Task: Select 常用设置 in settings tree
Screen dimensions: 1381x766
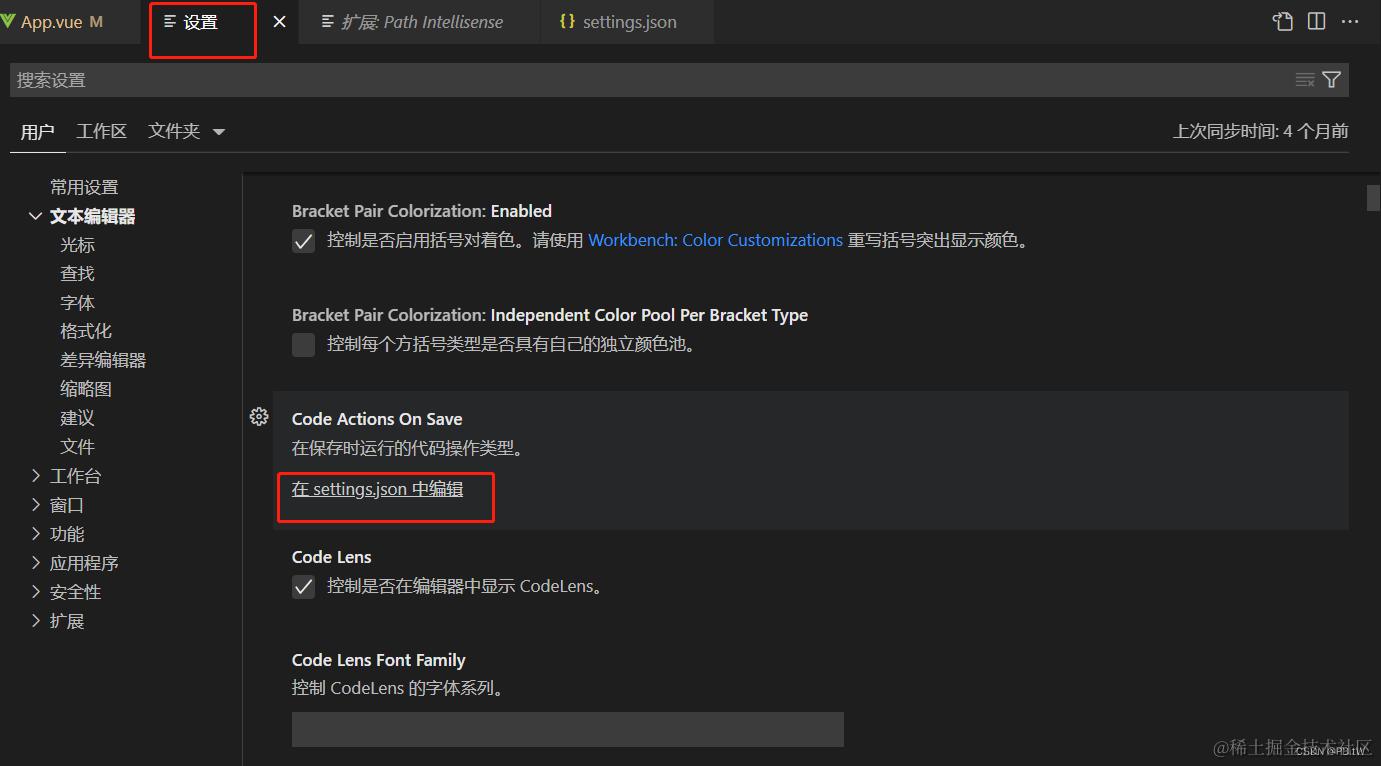Action: (x=85, y=187)
